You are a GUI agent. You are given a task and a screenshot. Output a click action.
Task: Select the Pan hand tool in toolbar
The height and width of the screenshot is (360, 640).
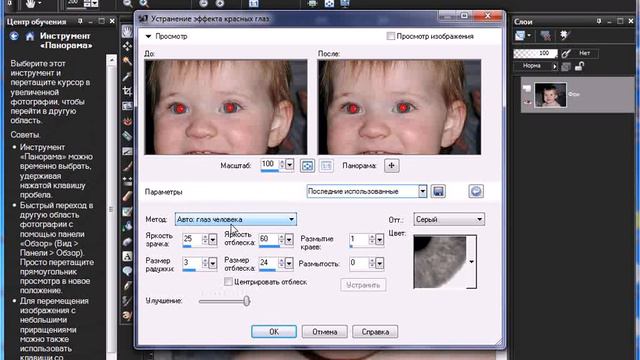[x=127, y=31]
